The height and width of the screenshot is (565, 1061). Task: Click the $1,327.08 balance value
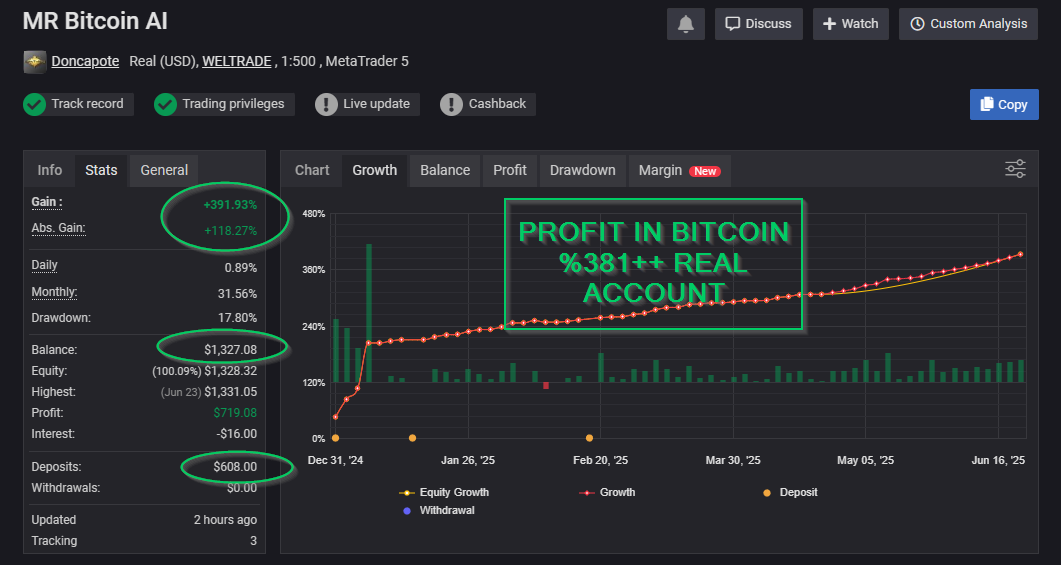click(x=231, y=350)
